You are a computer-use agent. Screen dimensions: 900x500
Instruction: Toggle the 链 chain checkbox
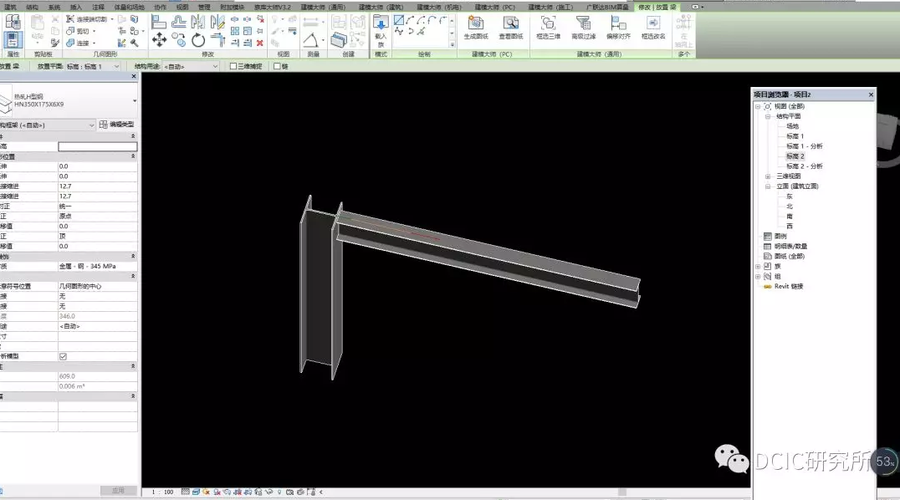click(278, 67)
